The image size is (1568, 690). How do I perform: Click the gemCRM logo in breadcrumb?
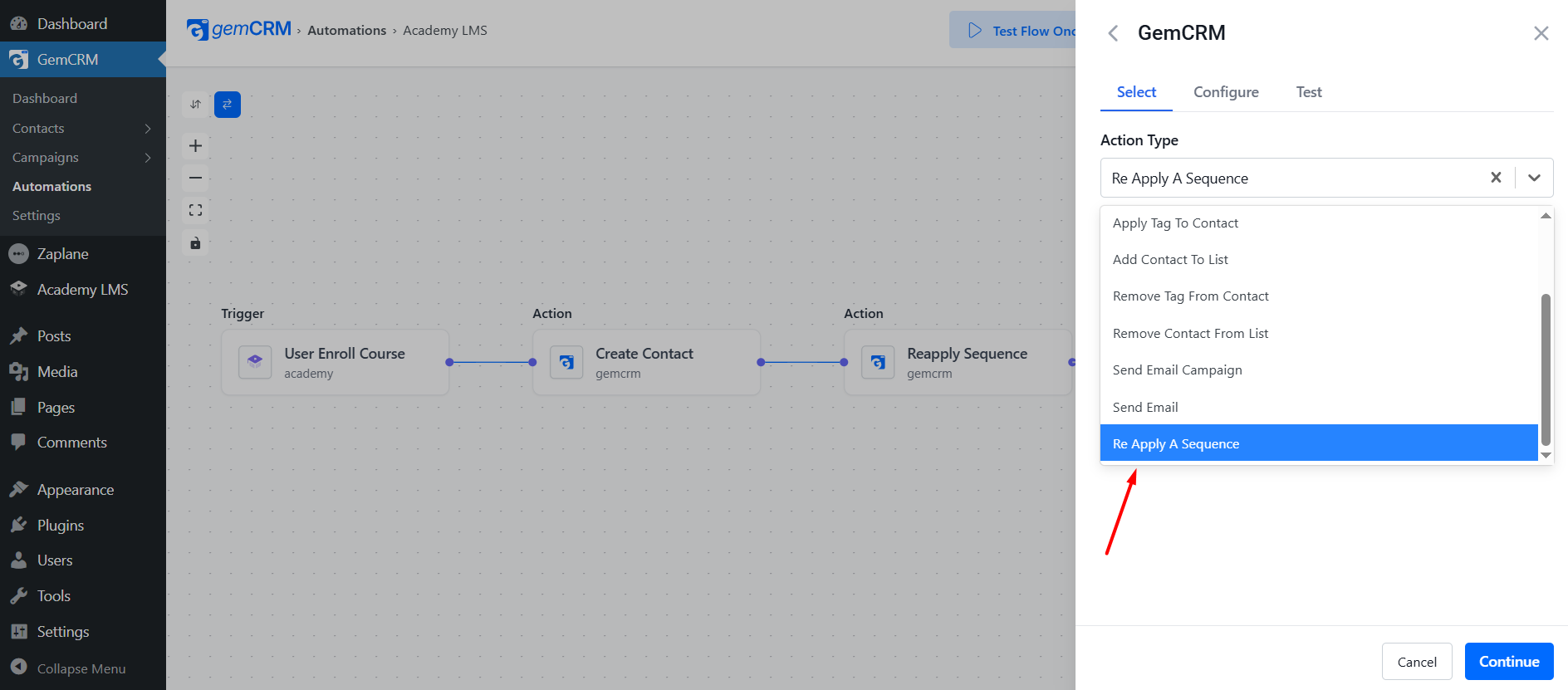click(x=238, y=30)
